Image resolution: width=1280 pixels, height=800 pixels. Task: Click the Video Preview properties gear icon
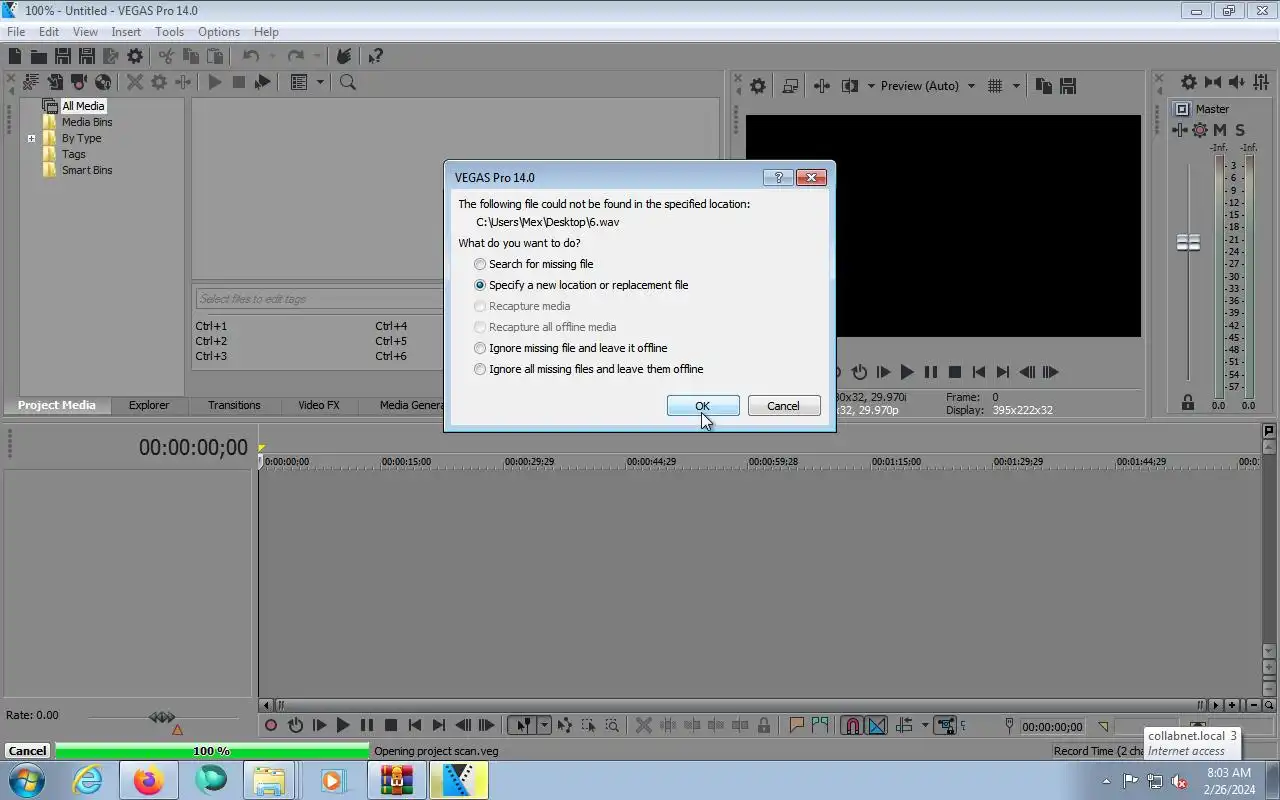(758, 86)
